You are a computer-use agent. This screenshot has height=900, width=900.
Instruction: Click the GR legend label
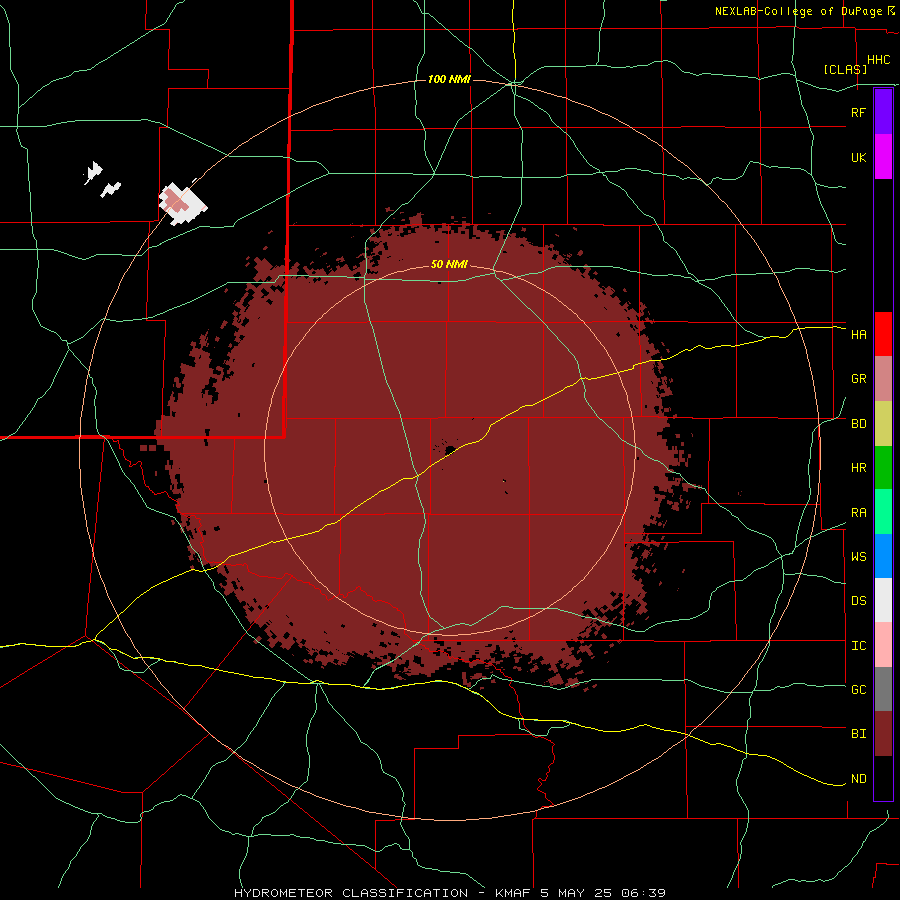click(x=858, y=379)
